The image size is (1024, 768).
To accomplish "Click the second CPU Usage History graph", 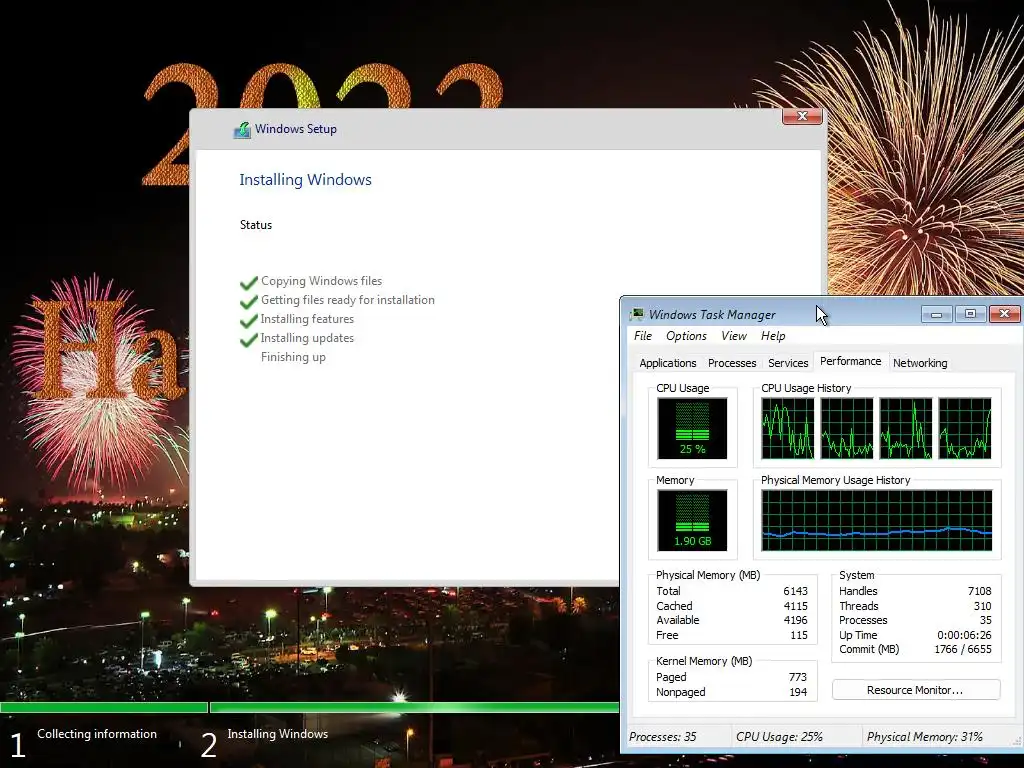I will (846, 428).
